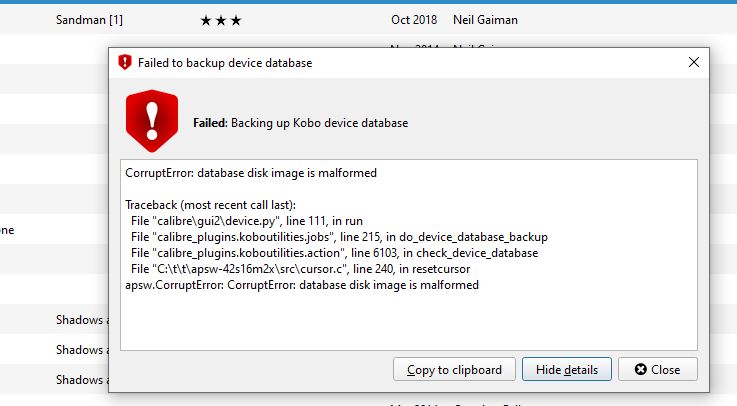737x406 pixels.
Task: Click the 'Failed: Backing up Kobo device database' message
Action: (300, 123)
